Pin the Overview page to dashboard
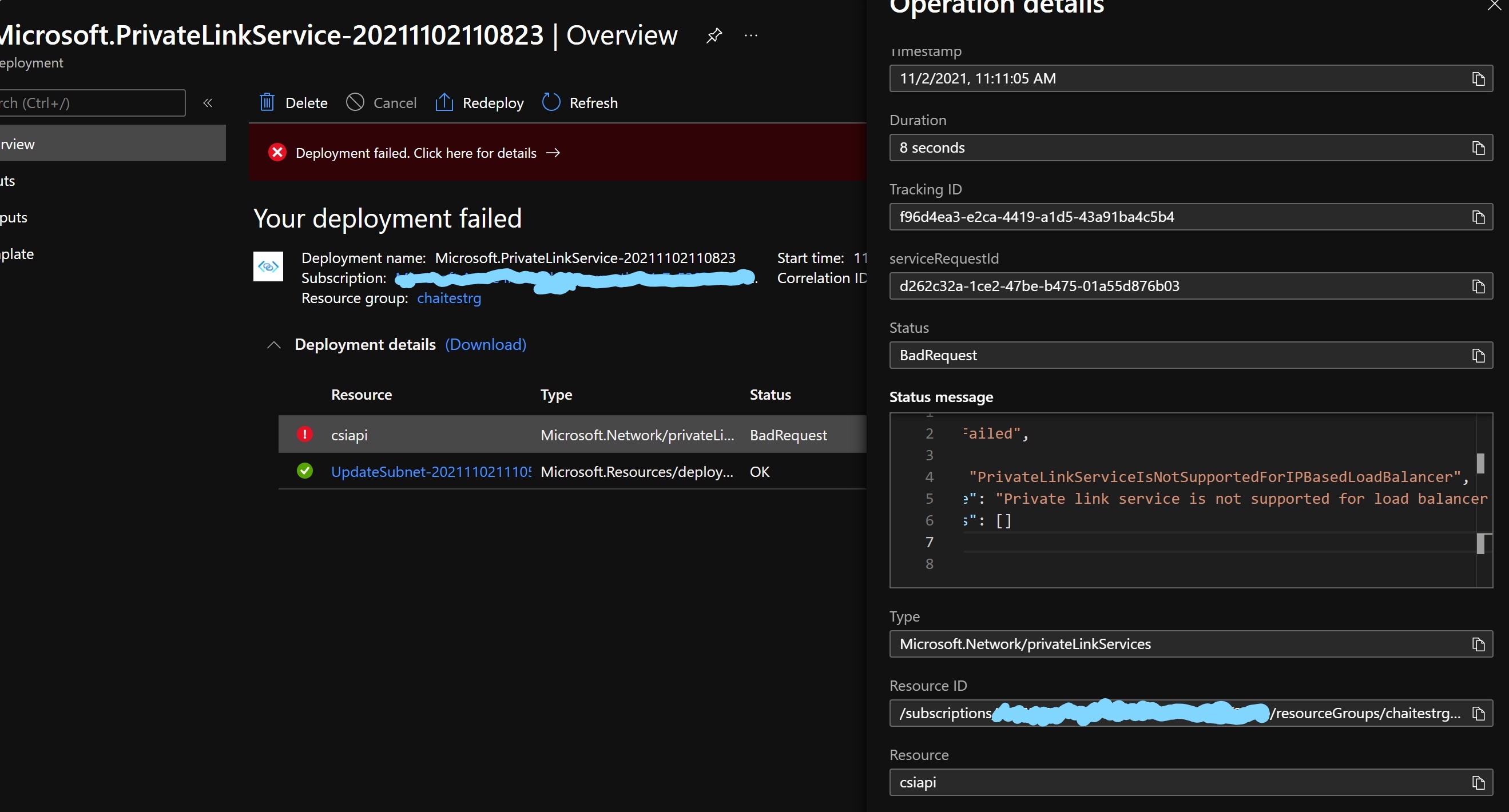 (x=713, y=35)
